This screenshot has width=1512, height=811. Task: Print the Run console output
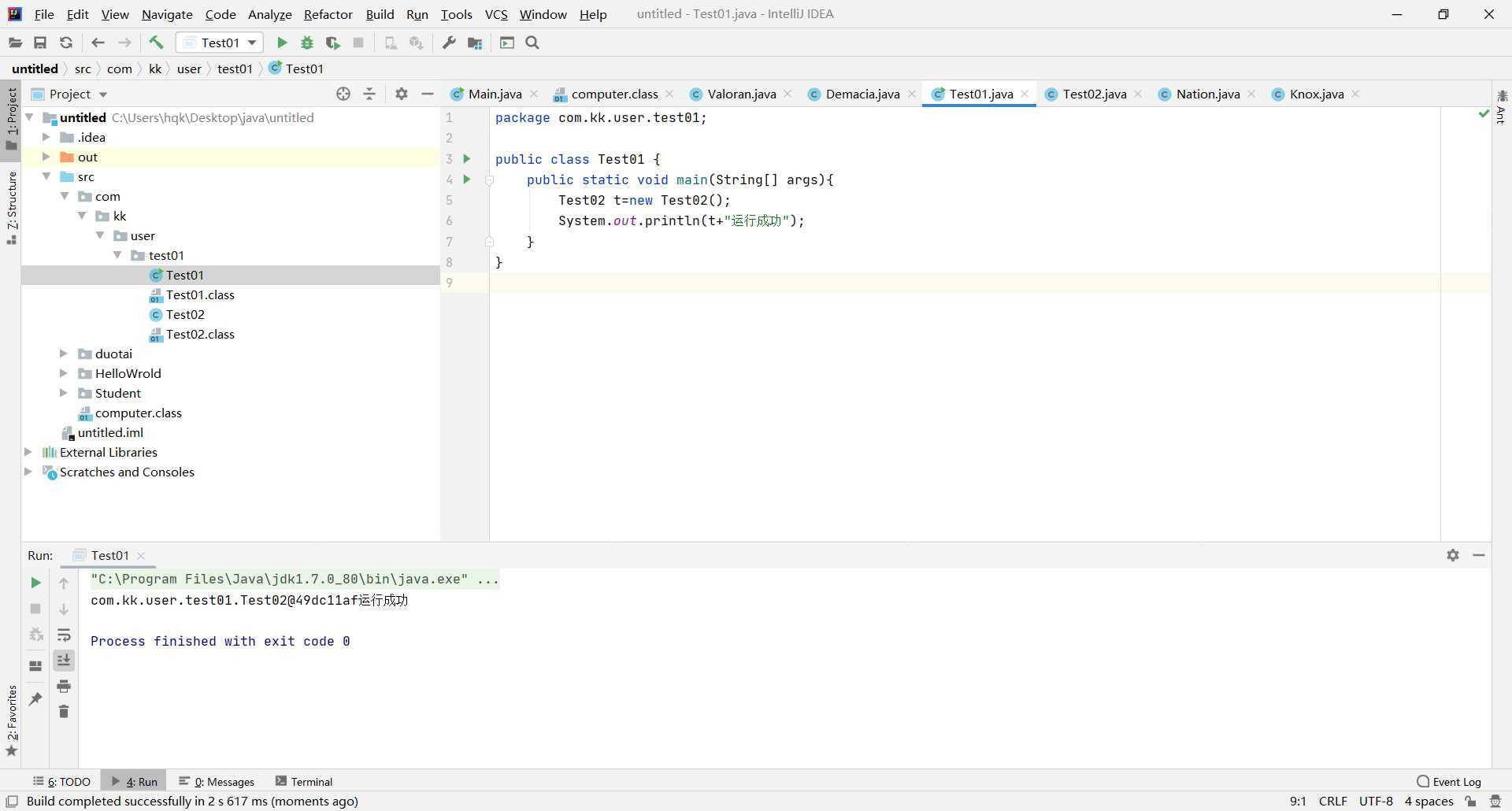(x=64, y=687)
